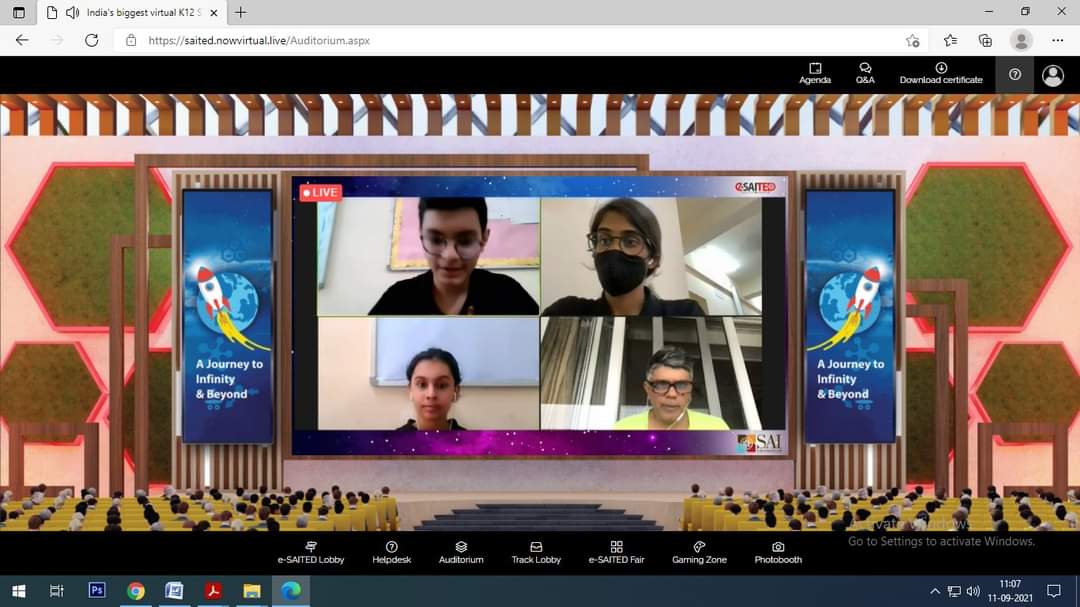Image resolution: width=1080 pixels, height=607 pixels.
Task: Click the LIVE stream video screen
Action: tap(539, 316)
